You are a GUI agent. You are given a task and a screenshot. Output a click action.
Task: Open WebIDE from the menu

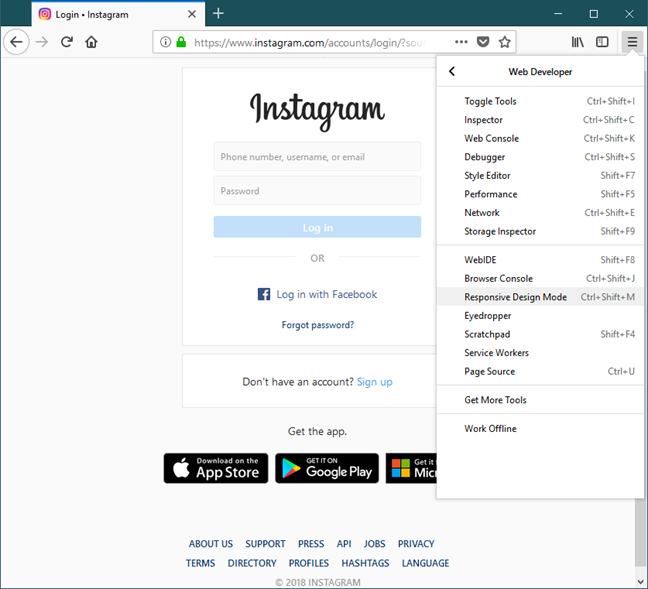540,260
